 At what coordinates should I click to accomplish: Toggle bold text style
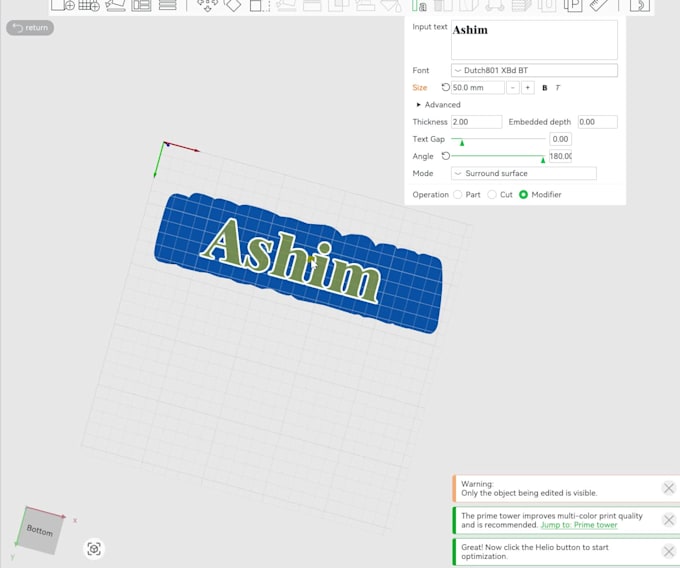(545, 88)
